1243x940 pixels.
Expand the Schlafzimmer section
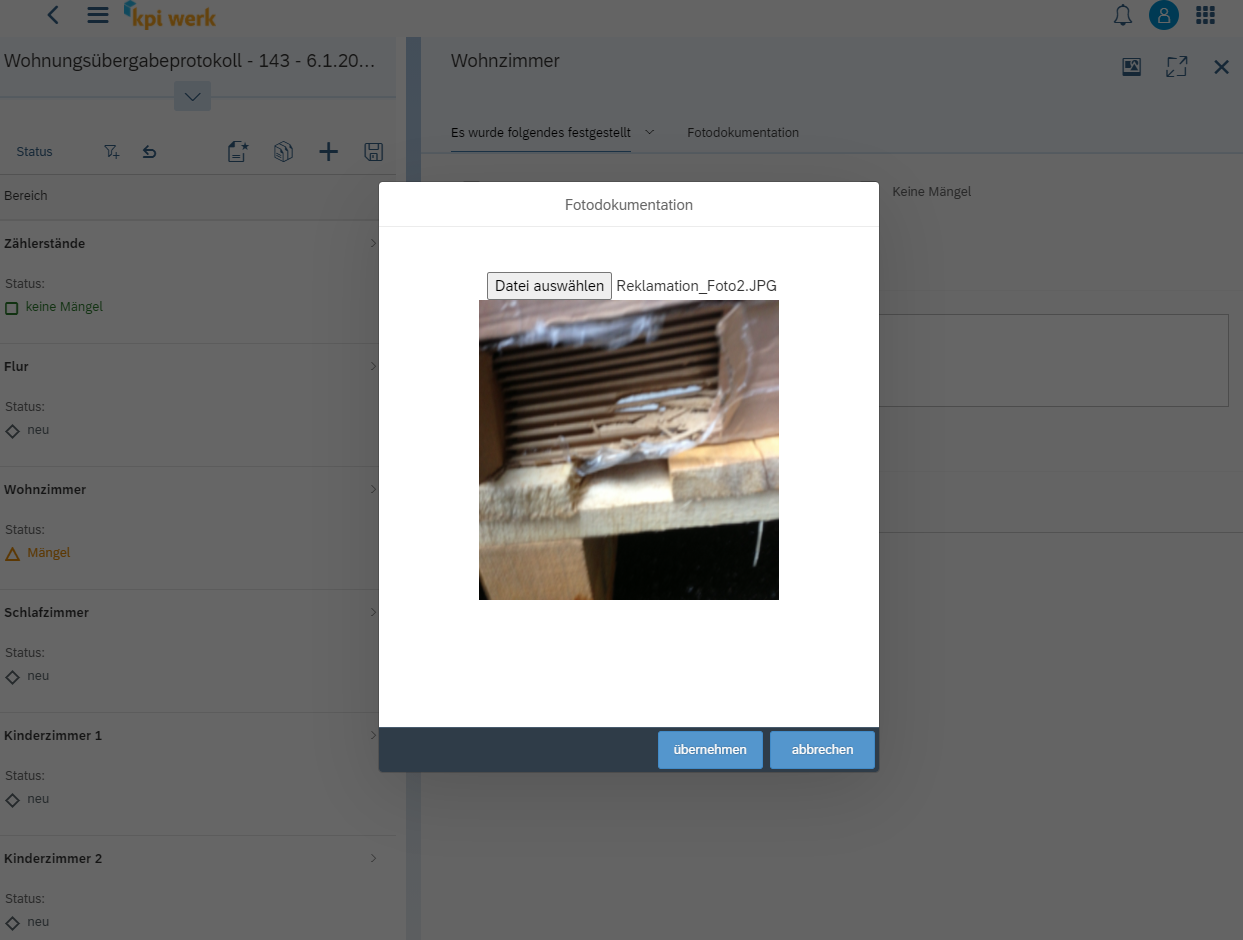pos(373,612)
